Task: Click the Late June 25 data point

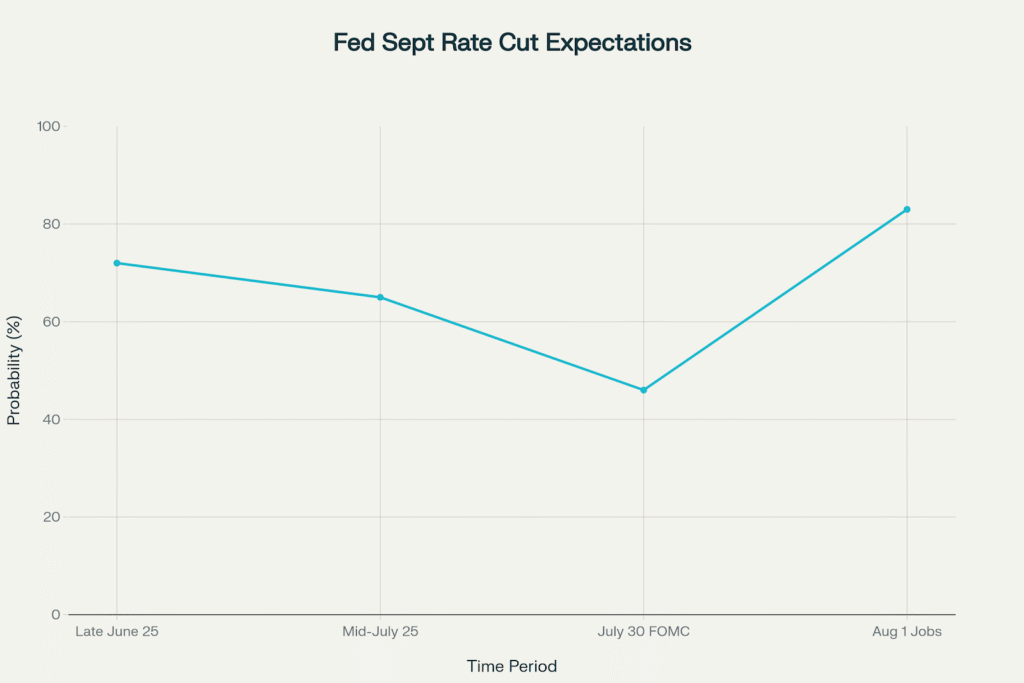Action: (x=117, y=263)
